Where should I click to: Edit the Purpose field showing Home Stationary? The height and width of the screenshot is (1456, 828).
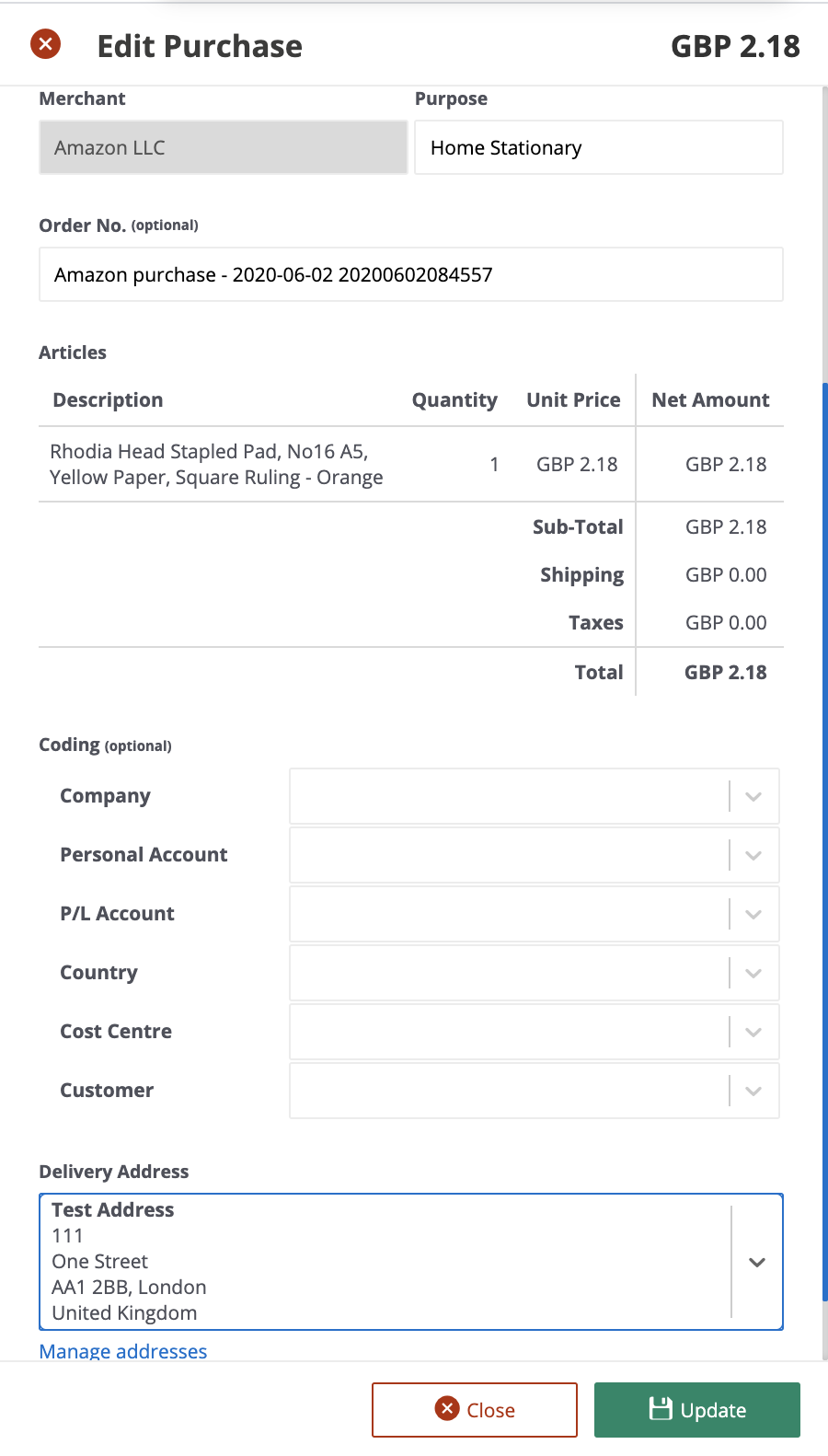tap(598, 147)
